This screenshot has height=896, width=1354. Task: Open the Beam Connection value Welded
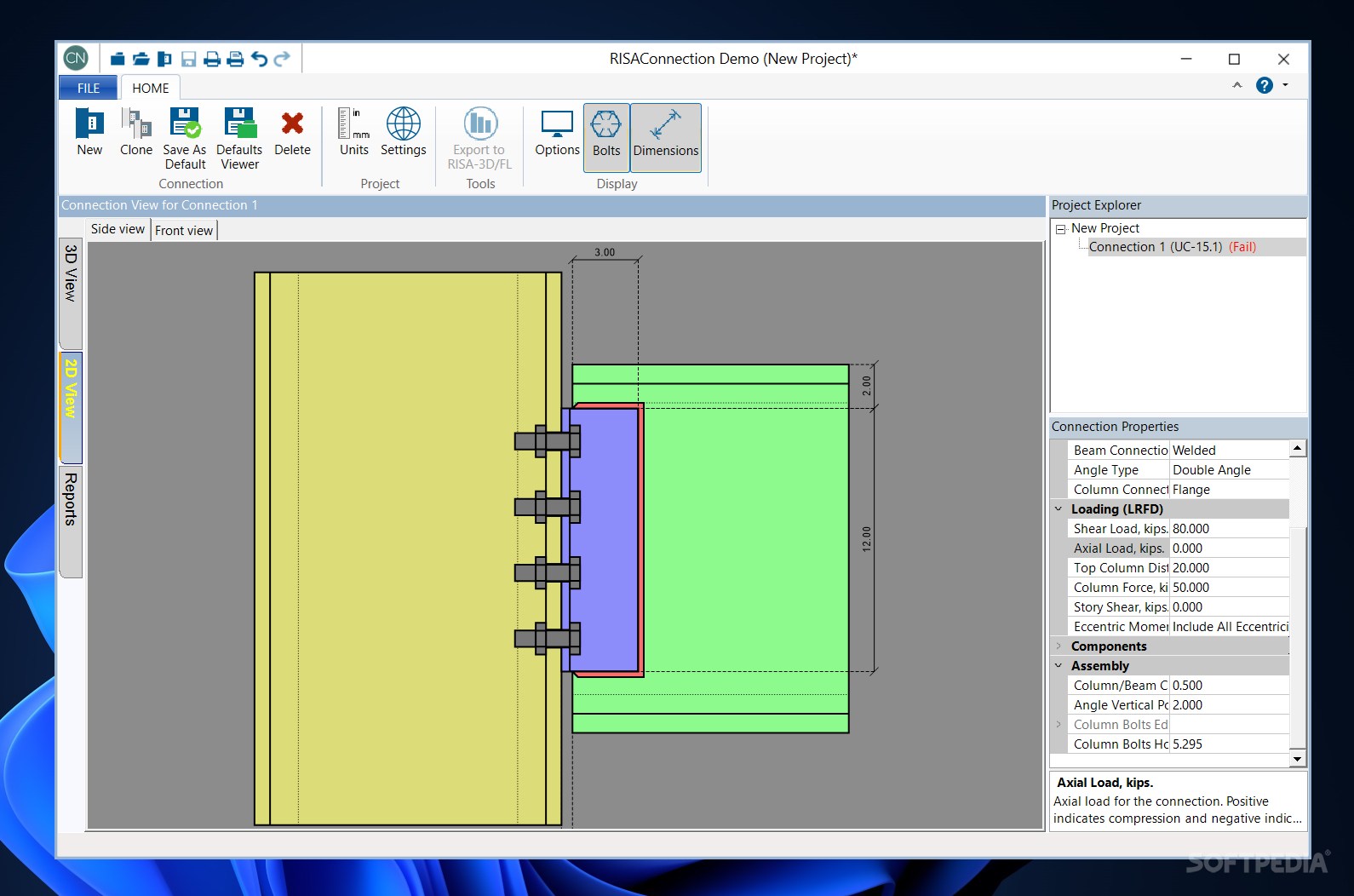1230,451
